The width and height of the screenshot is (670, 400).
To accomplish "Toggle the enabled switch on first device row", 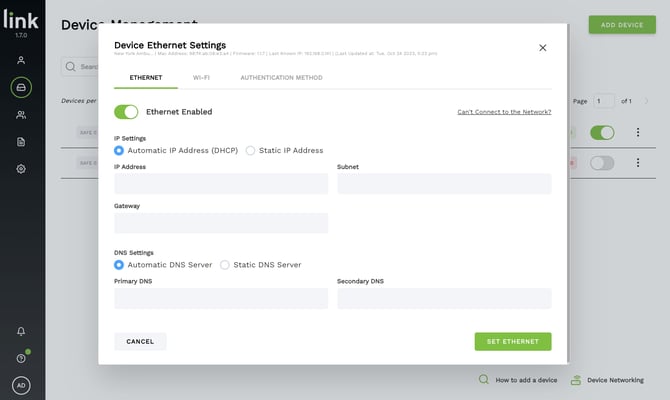I will tap(602, 133).
